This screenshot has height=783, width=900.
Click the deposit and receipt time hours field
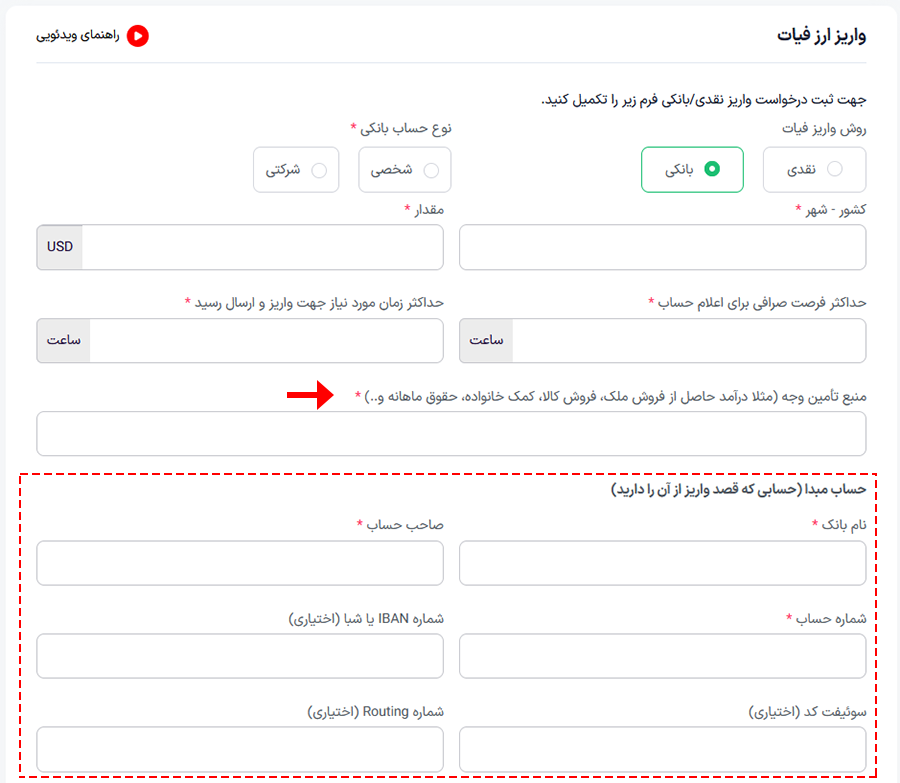[240, 340]
